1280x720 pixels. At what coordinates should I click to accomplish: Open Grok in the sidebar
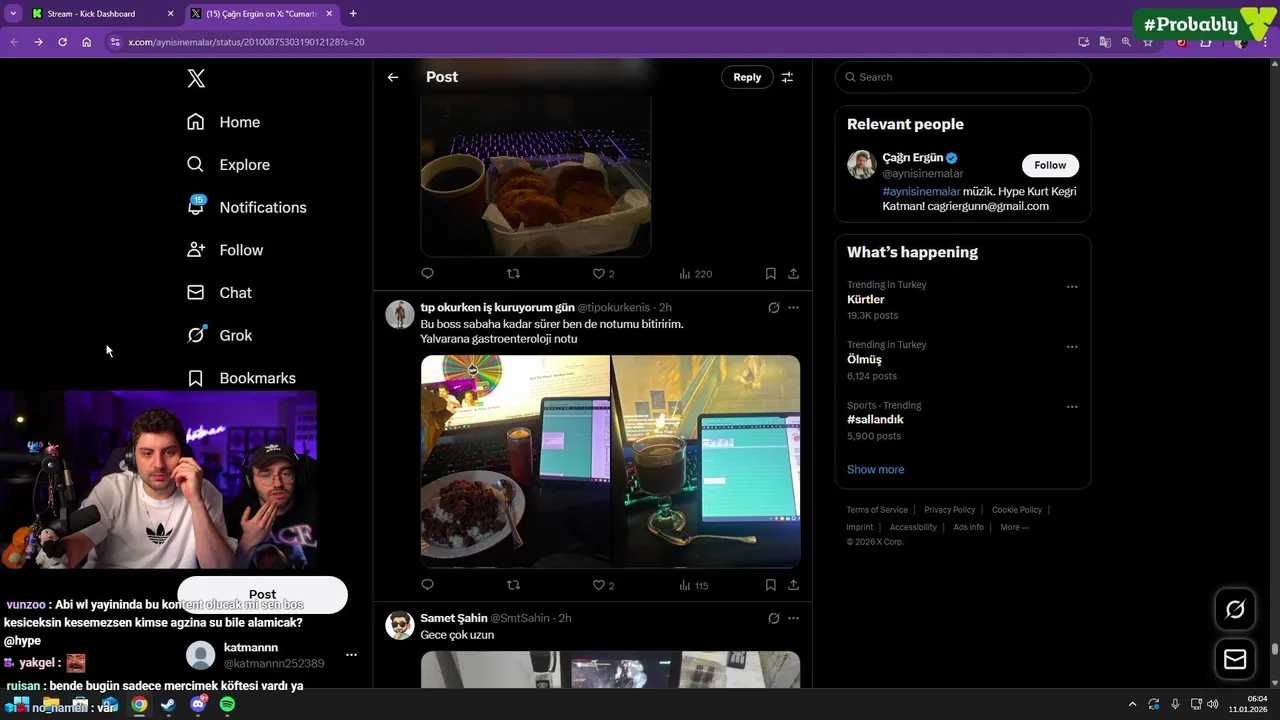point(219,335)
